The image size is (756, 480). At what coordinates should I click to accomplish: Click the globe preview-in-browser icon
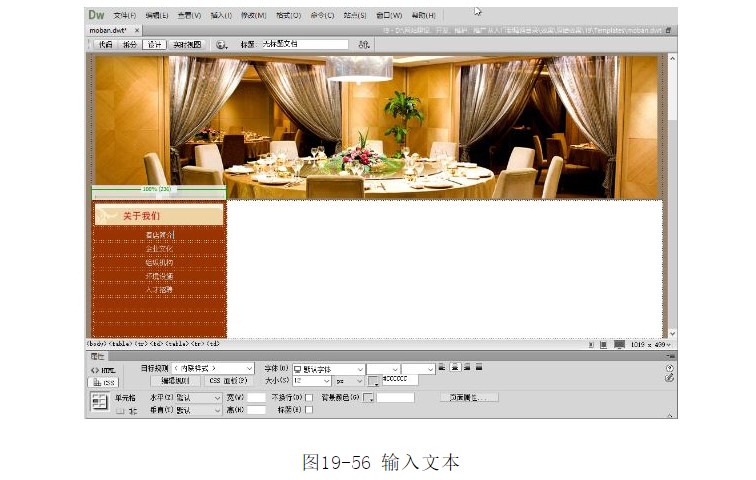(x=220, y=45)
